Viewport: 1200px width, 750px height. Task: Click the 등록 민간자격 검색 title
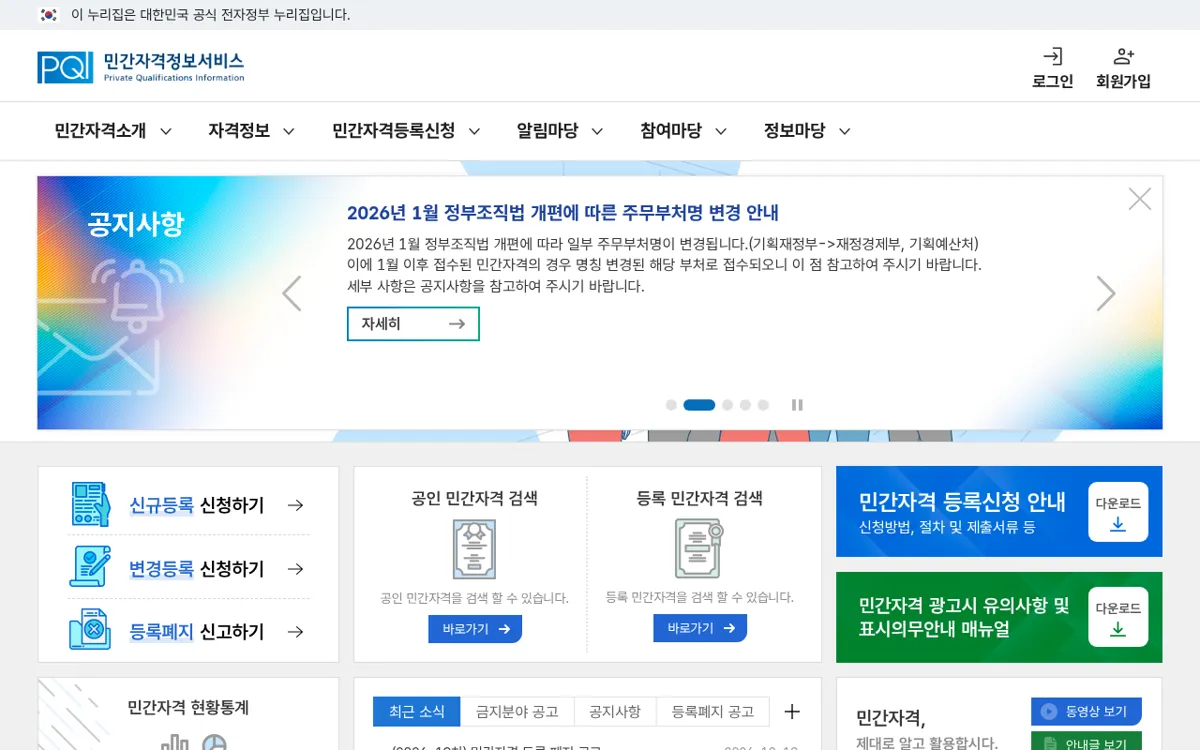pos(700,498)
